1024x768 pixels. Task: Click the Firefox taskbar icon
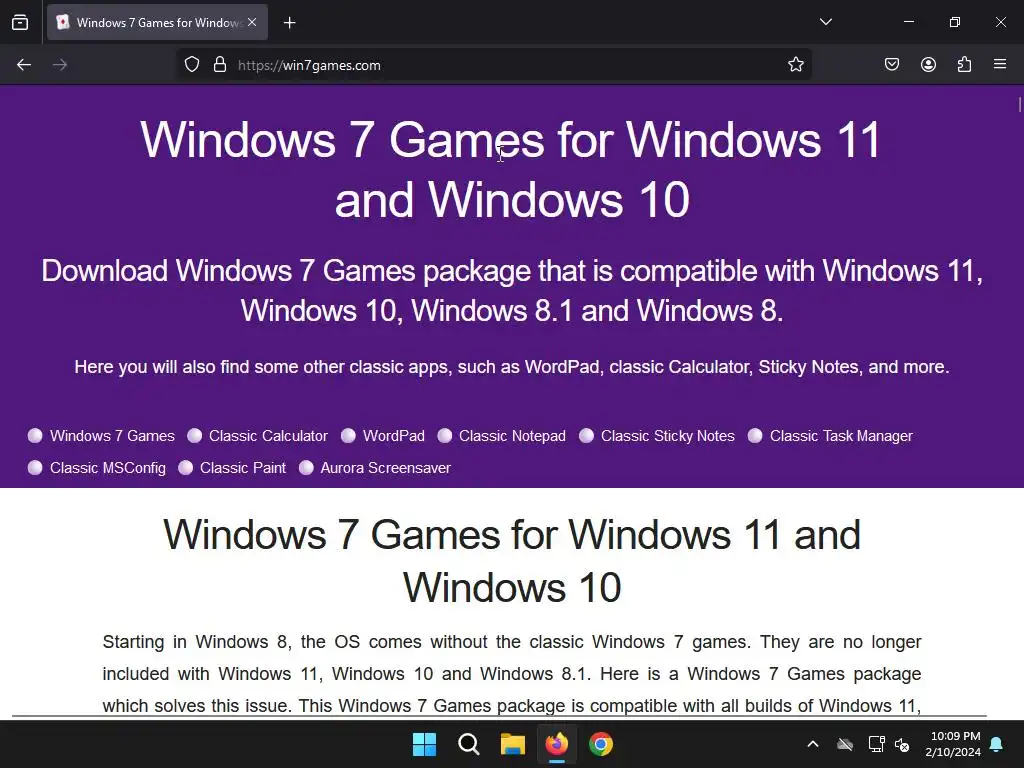click(556, 744)
